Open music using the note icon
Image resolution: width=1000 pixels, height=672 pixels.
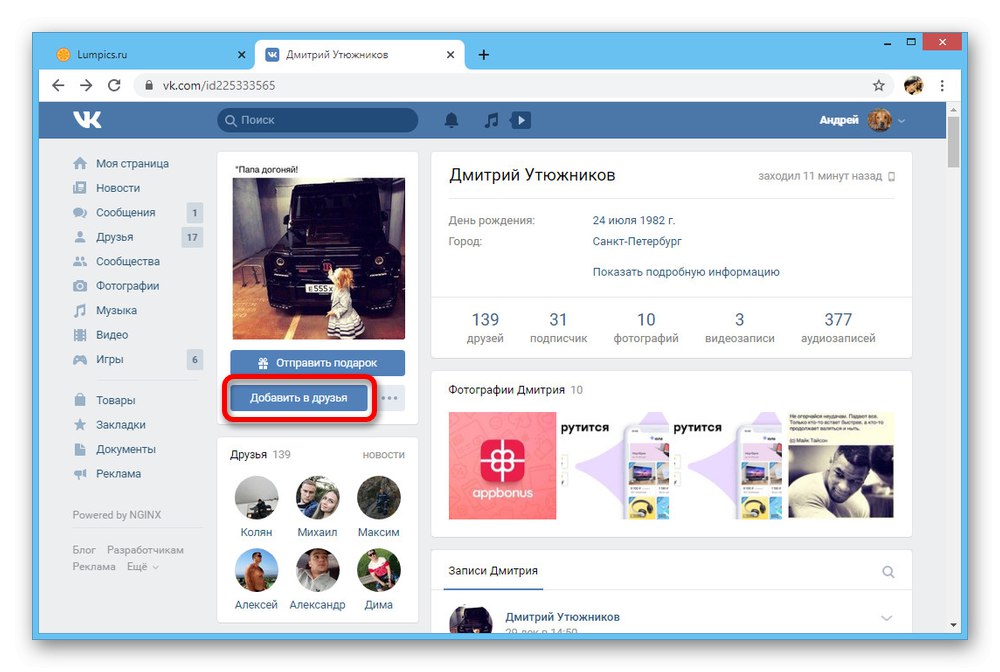click(x=490, y=119)
